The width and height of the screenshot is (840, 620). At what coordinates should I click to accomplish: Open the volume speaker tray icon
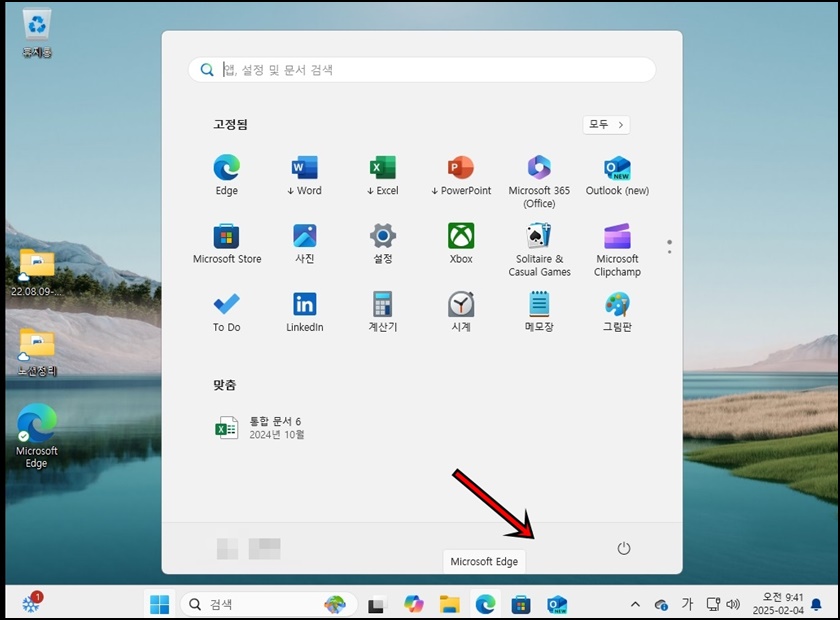pyautogui.click(x=733, y=604)
